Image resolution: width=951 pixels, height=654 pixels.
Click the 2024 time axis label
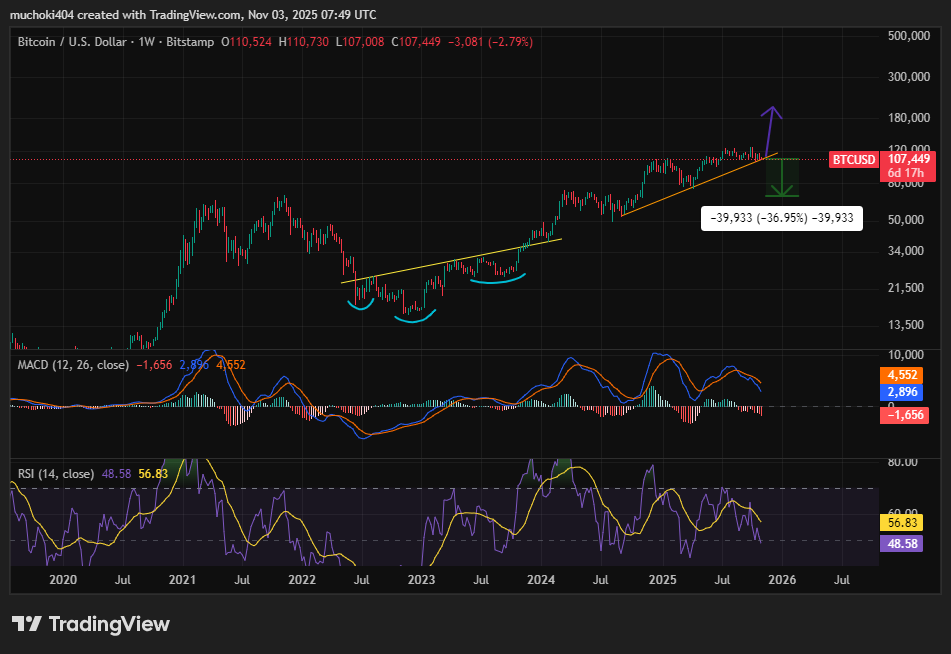pos(541,580)
